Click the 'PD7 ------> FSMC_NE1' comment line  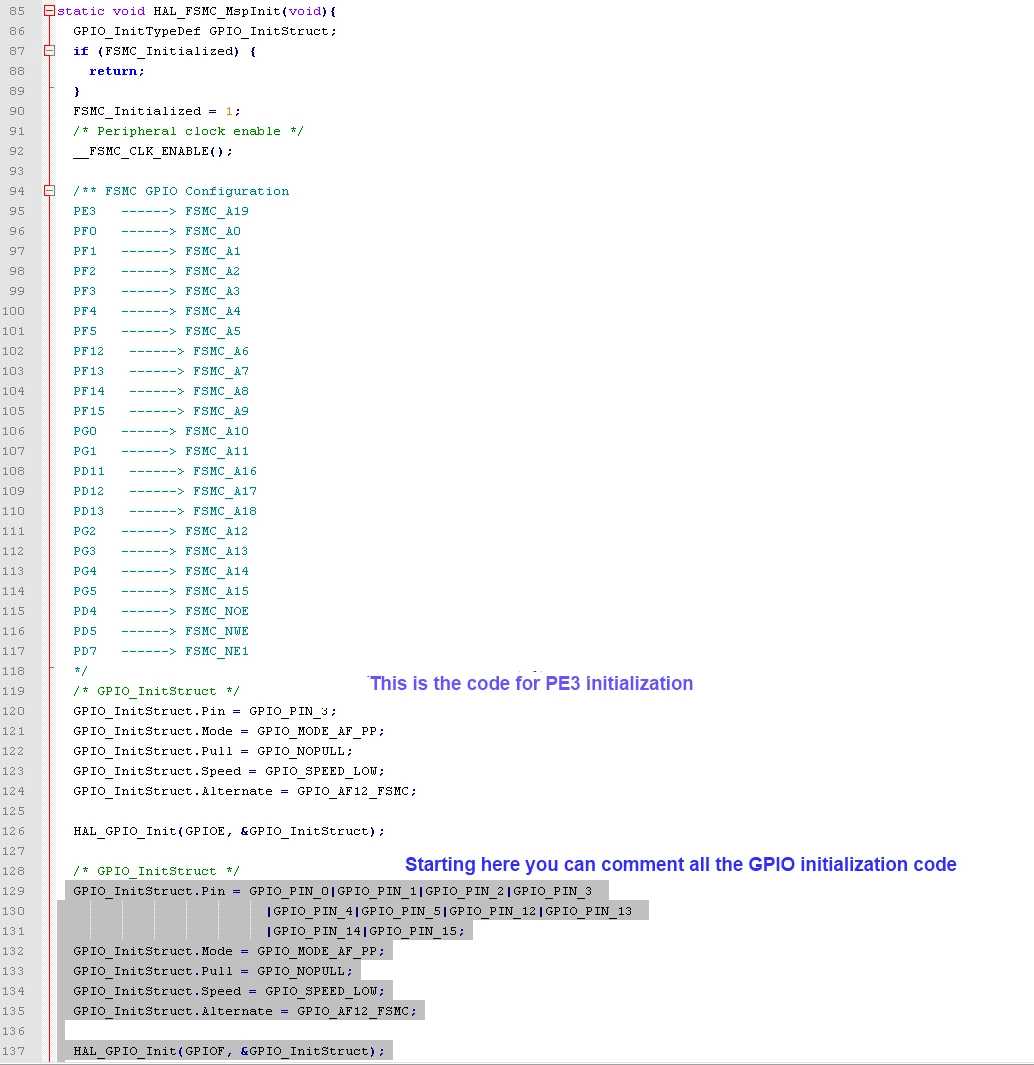161,651
